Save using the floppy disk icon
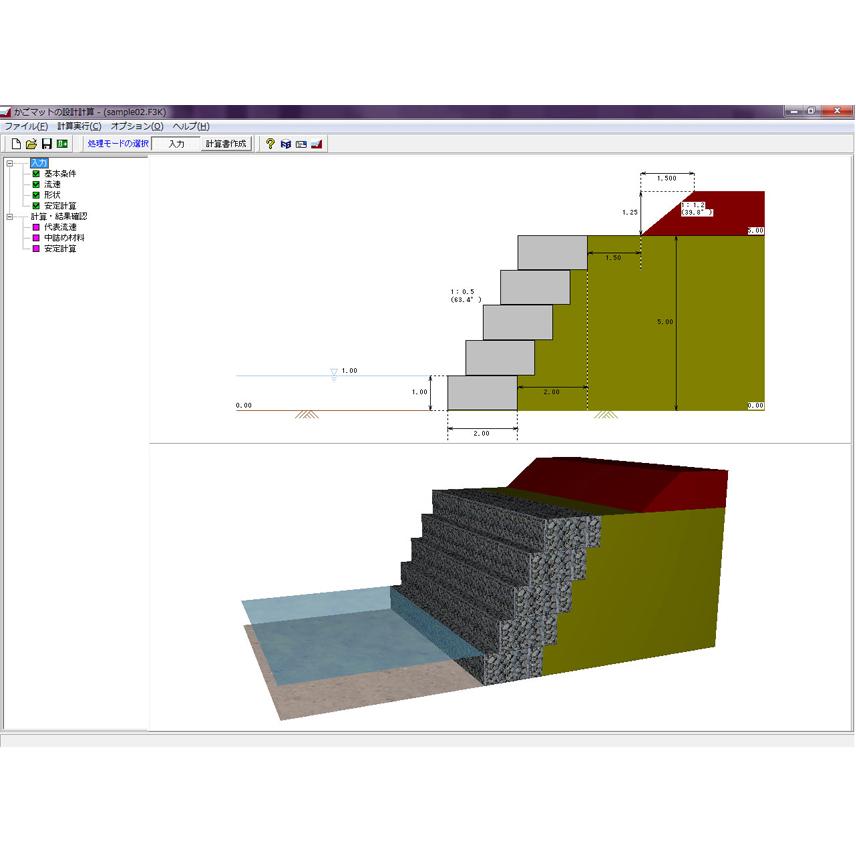The height and width of the screenshot is (856, 856). tap(47, 144)
